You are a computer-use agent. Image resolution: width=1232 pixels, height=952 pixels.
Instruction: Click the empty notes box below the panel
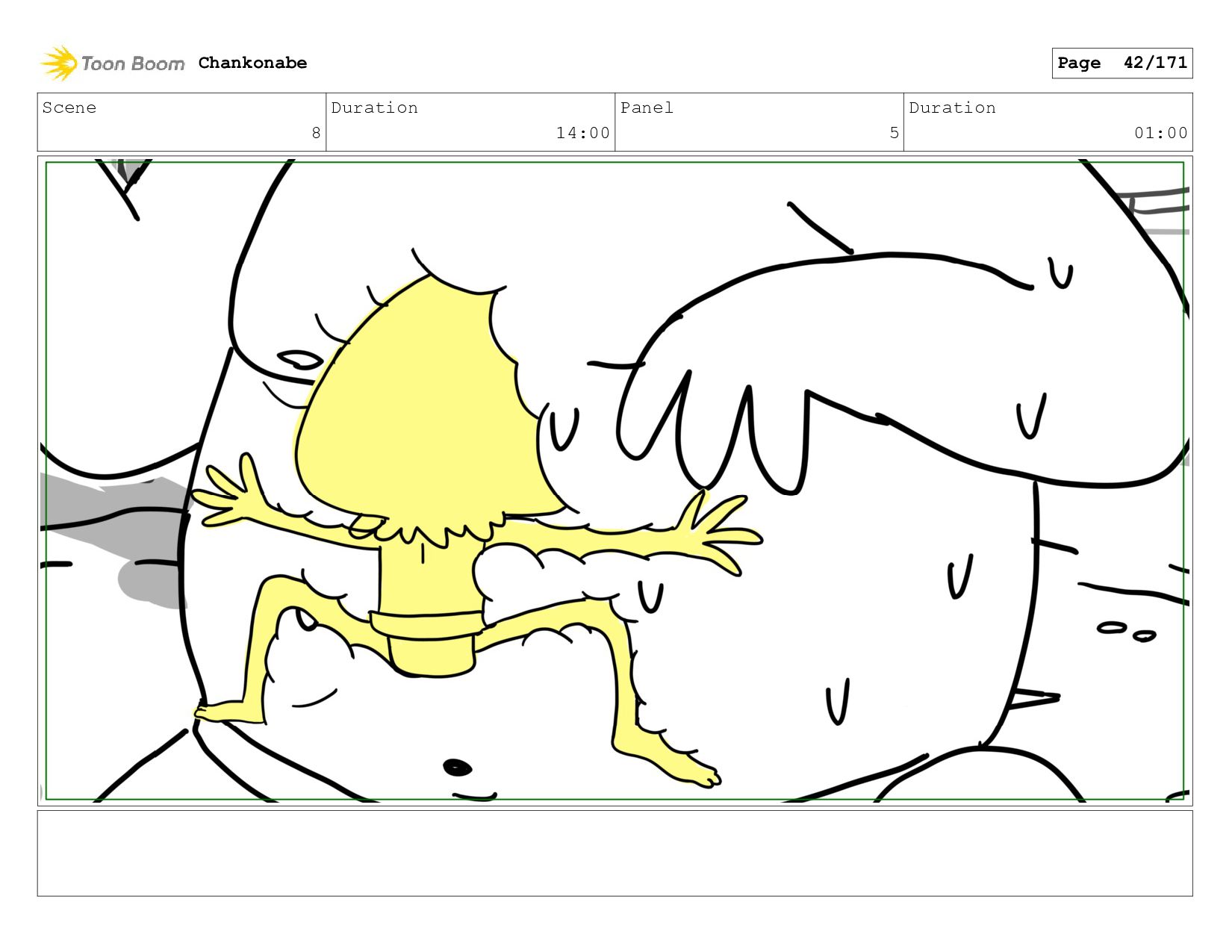tap(615, 853)
